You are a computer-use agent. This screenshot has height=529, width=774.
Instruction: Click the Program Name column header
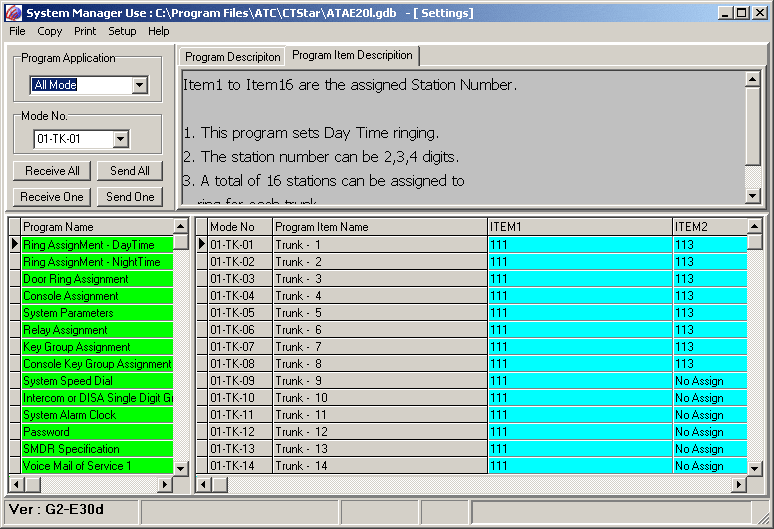[x=97, y=227]
